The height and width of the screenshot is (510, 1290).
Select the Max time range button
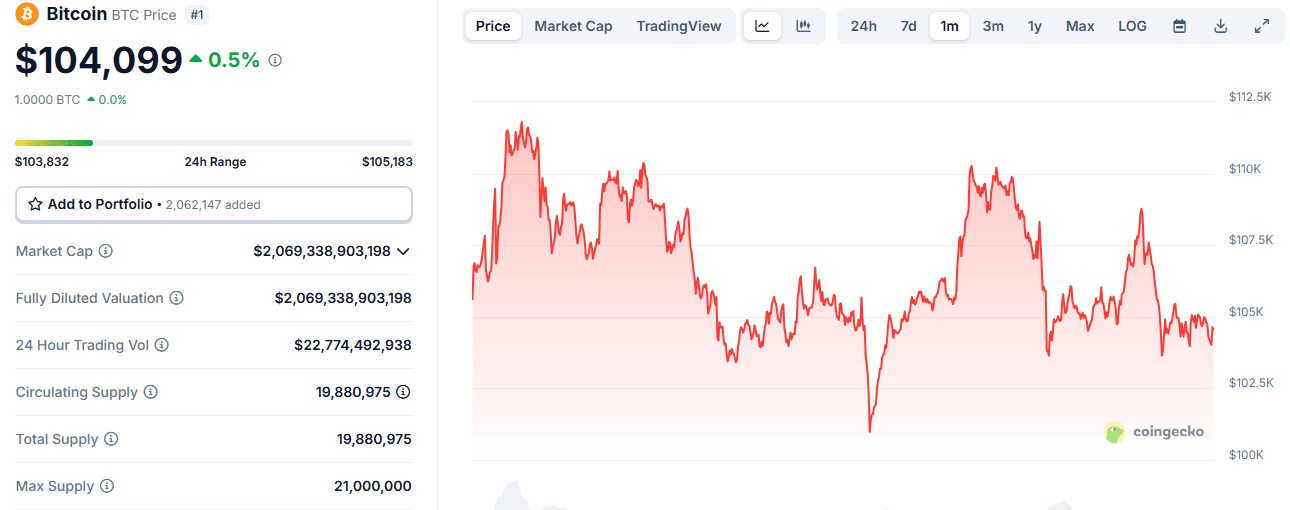pyautogui.click(x=1080, y=26)
